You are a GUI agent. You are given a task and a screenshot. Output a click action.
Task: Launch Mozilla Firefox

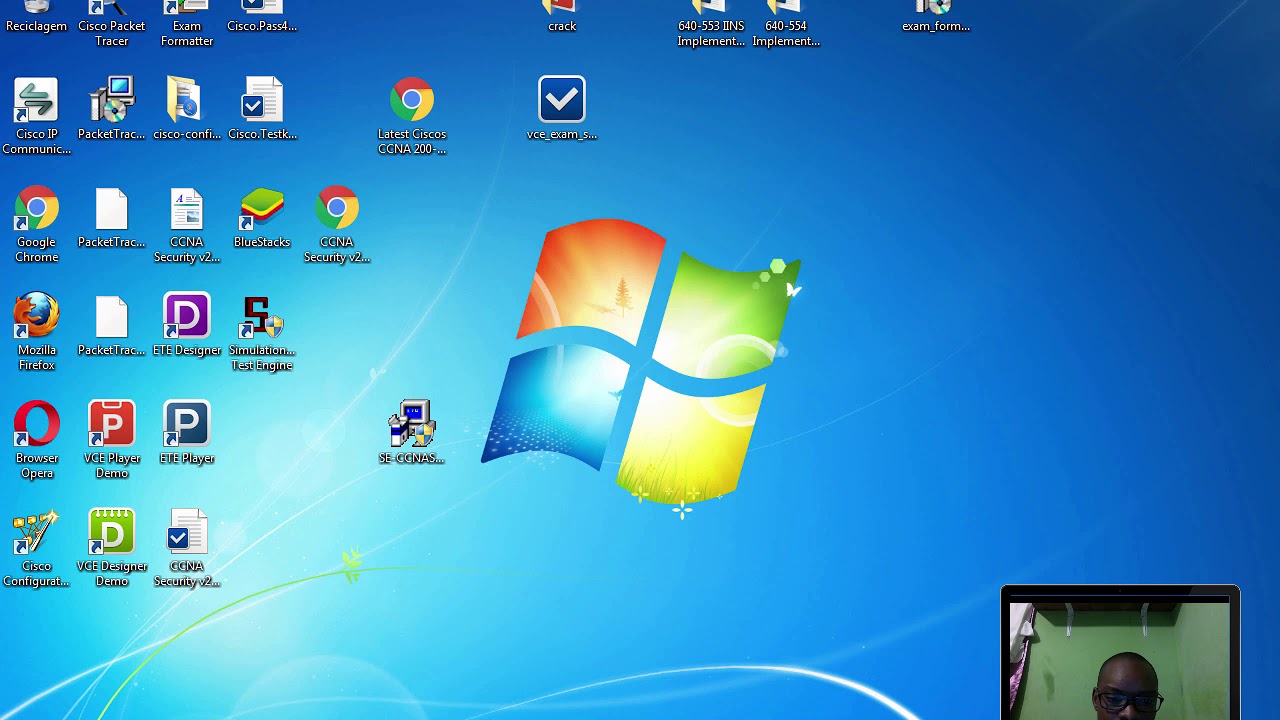37,332
